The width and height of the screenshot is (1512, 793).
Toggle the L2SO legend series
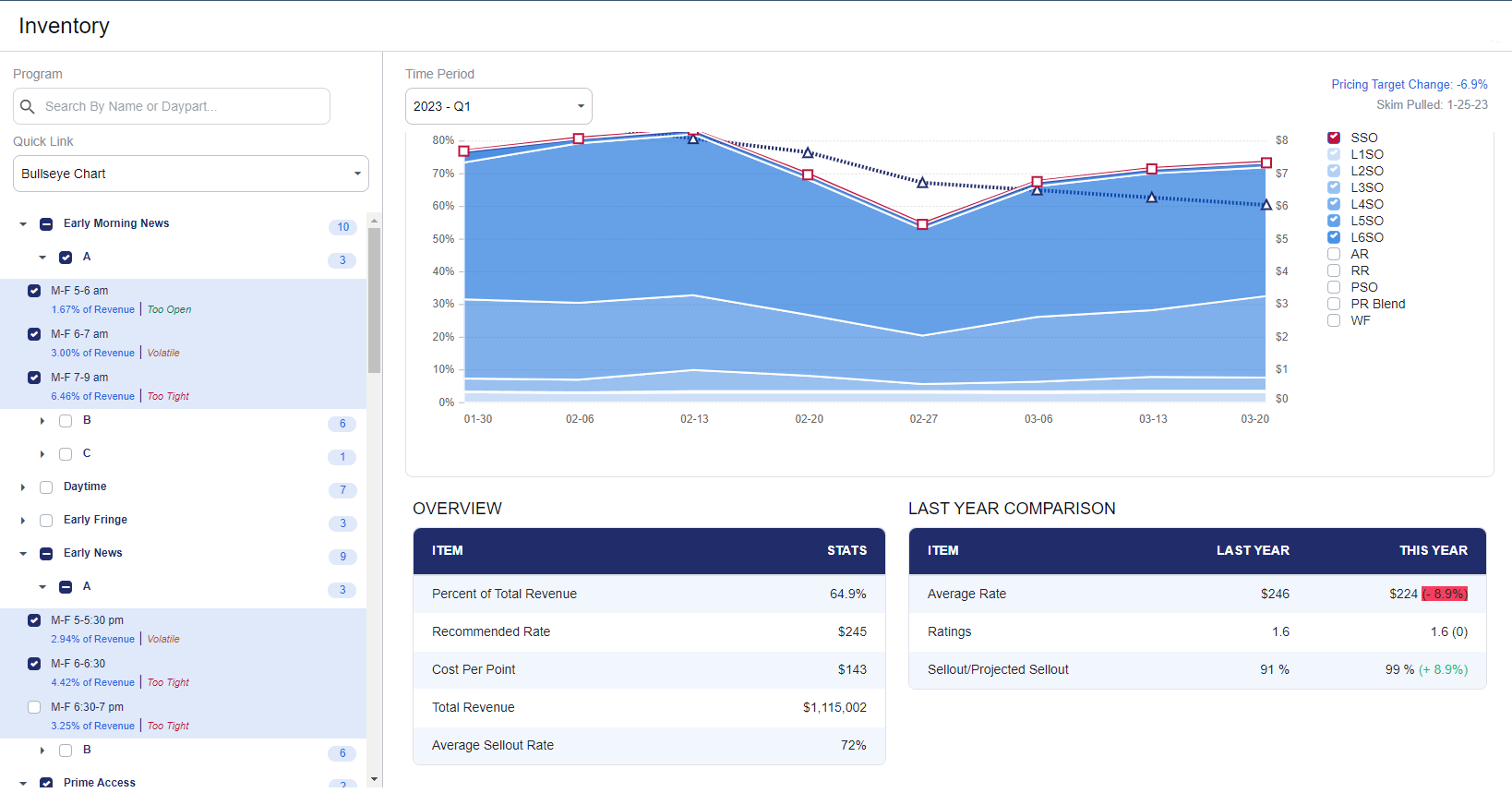pyautogui.click(x=1334, y=171)
